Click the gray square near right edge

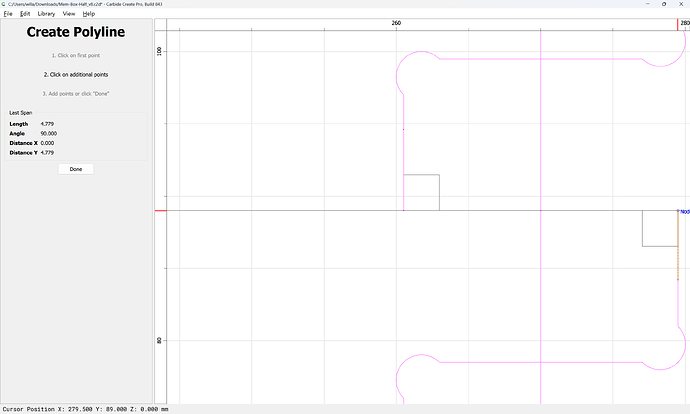pyautogui.click(x=660, y=228)
